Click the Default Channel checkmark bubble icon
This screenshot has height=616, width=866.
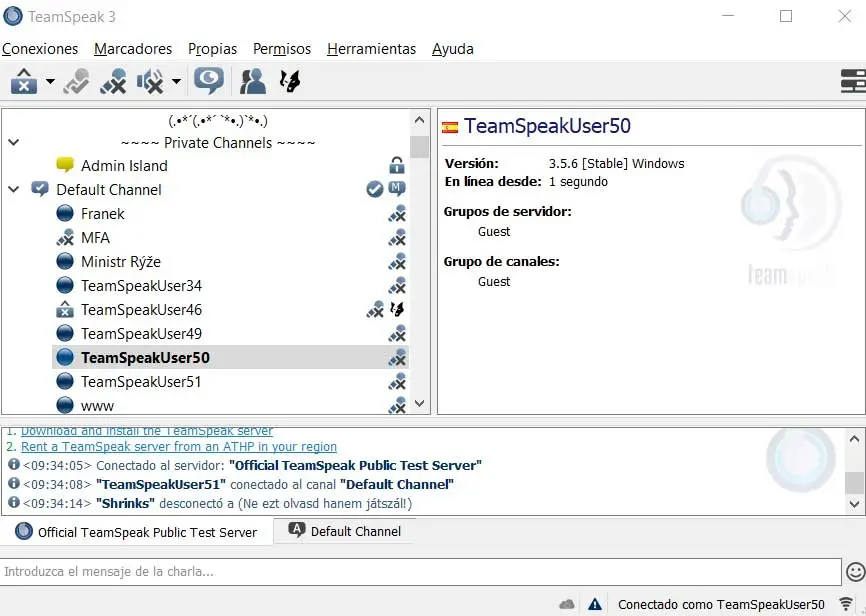click(x=40, y=189)
